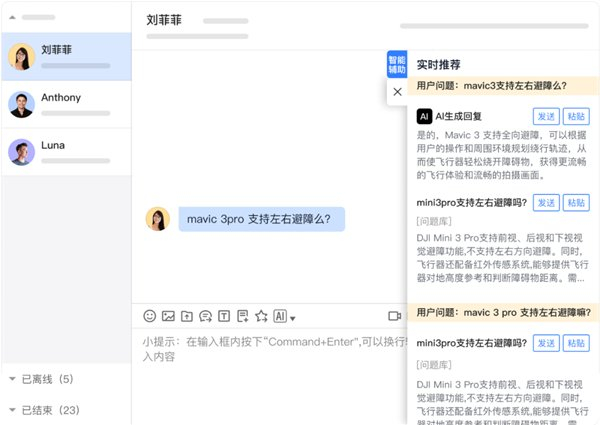Open the emoji picker in the chat toolbar
Image resolution: width=600 pixels, height=425 pixels.
(150, 316)
